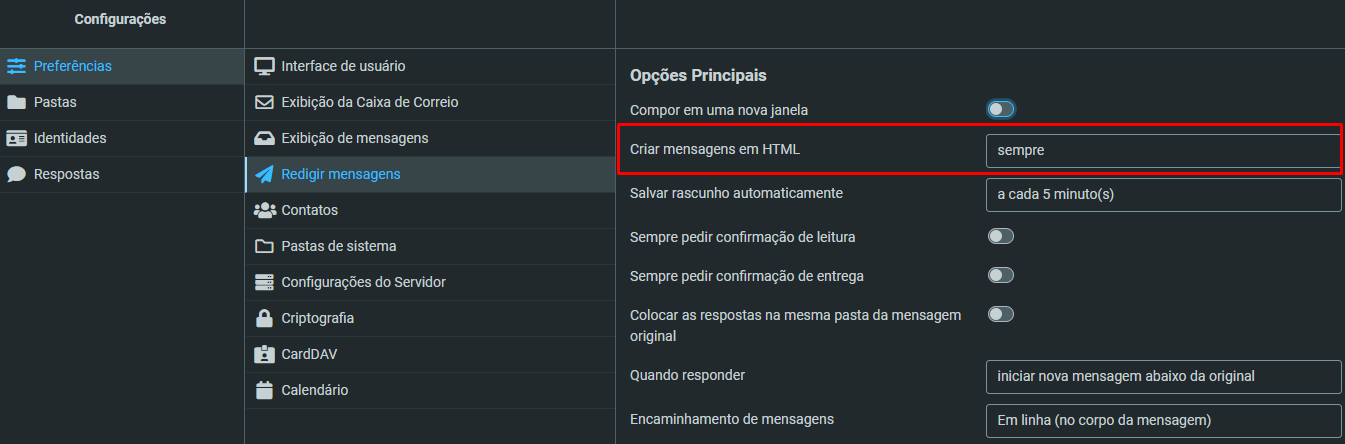1345x444 pixels.
Task: Open Salvar rascunho automaticamente dropdown
Action: tap(1163, 195)
